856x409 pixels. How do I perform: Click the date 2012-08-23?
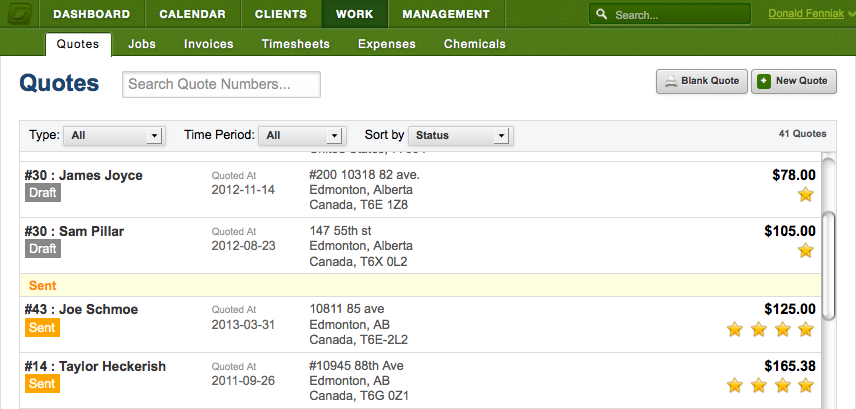(243, 246)
